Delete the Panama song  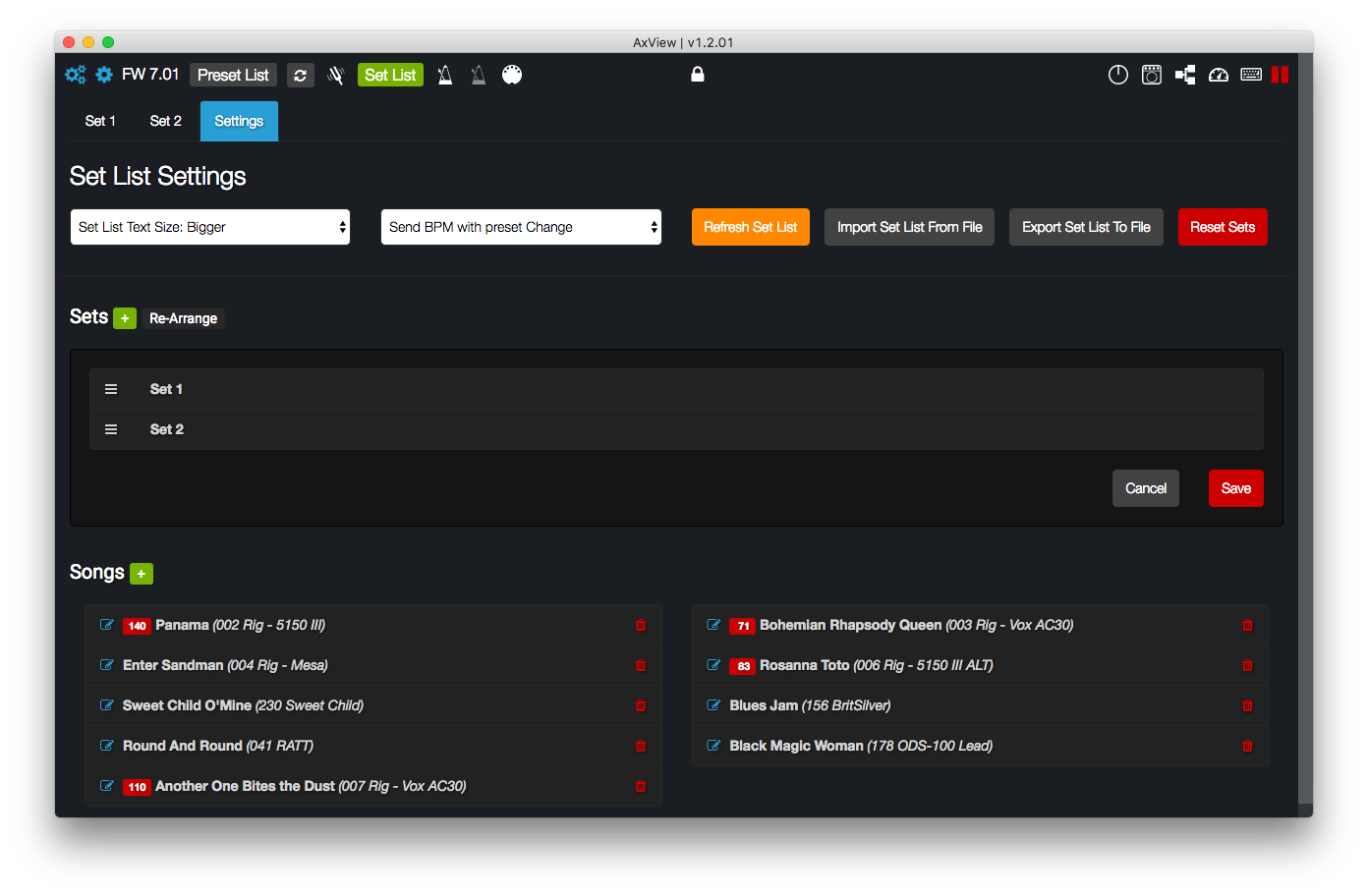(641, 625)
